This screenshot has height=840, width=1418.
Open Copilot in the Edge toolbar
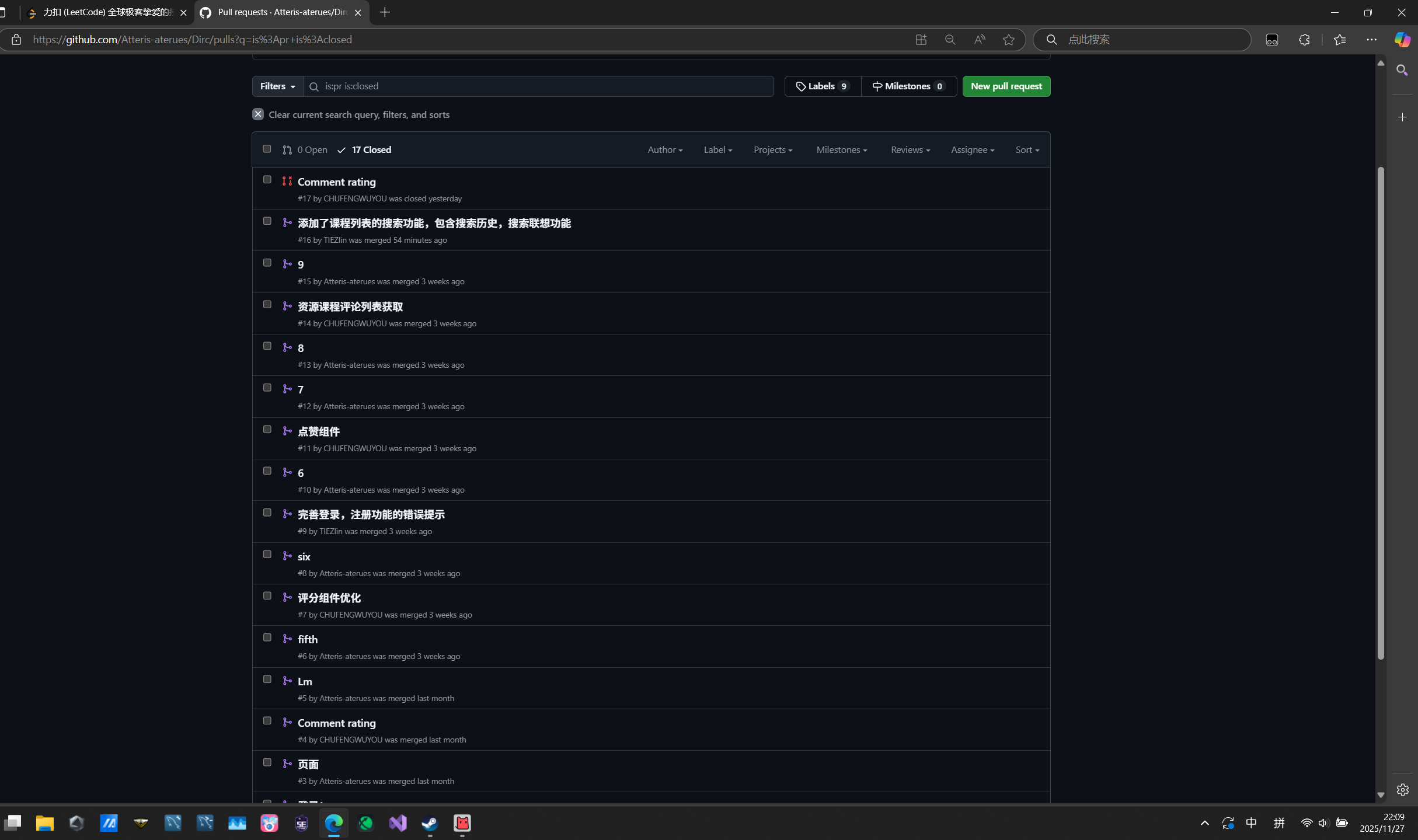(x=1403, y=39)
